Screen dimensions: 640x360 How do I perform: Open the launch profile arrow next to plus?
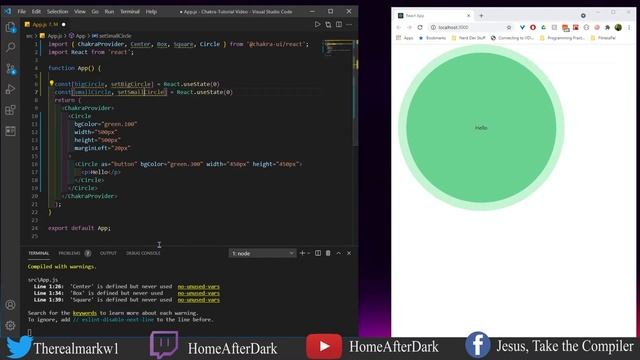(308, 253)
